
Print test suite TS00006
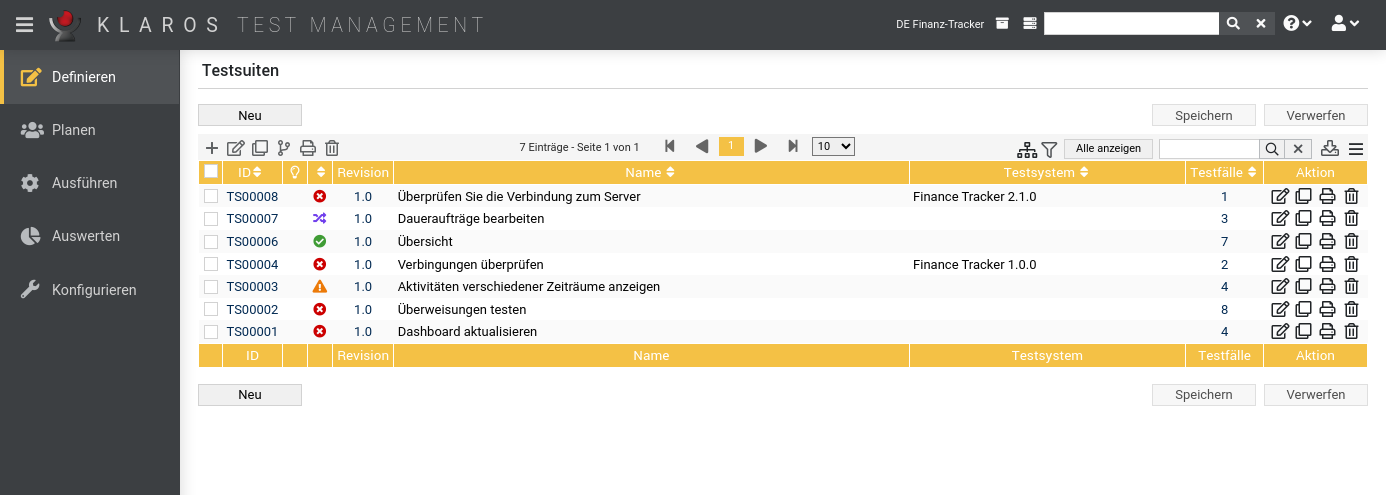click(1327, 242)
